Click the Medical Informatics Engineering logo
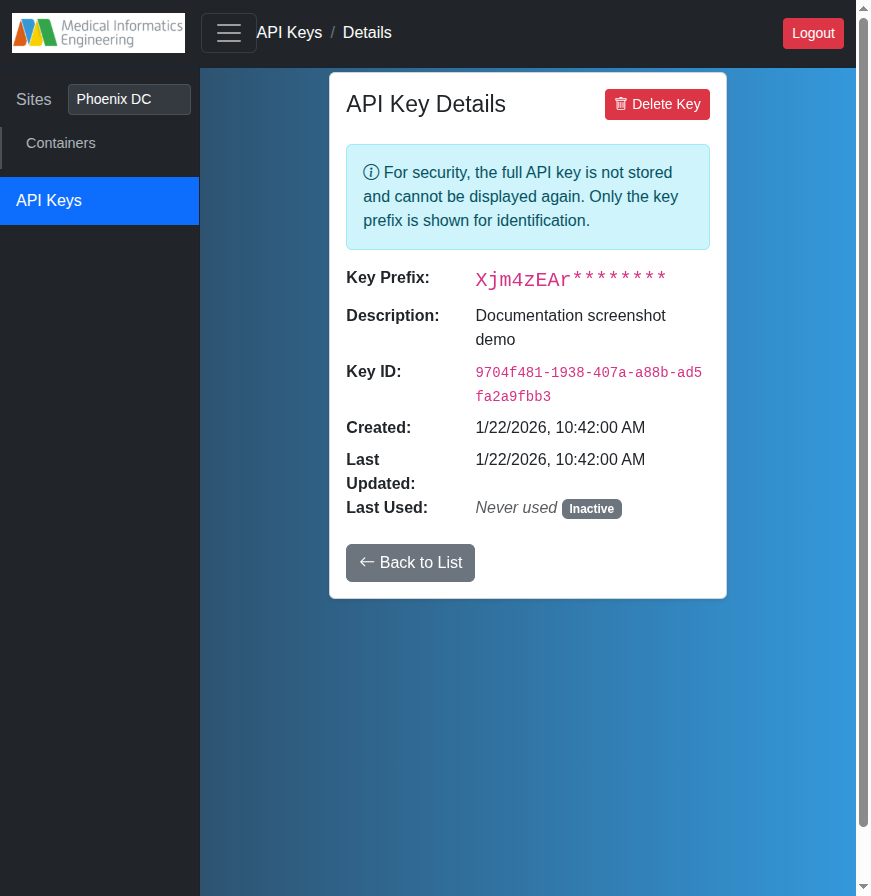The image size is (871, 896). 98,33
